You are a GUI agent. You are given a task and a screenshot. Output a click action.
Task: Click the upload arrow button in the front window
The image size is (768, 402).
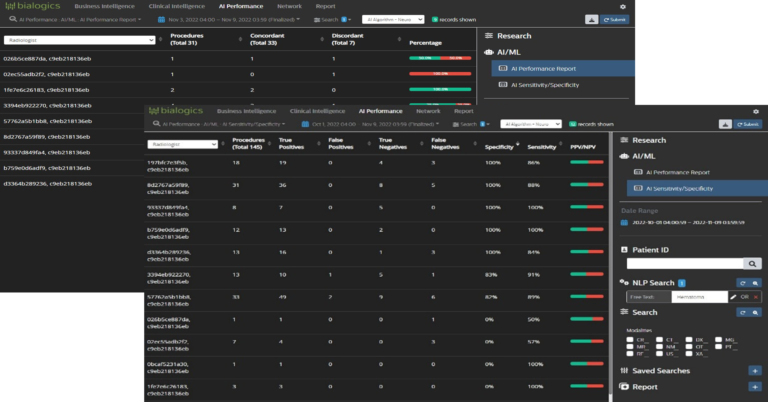725,124
